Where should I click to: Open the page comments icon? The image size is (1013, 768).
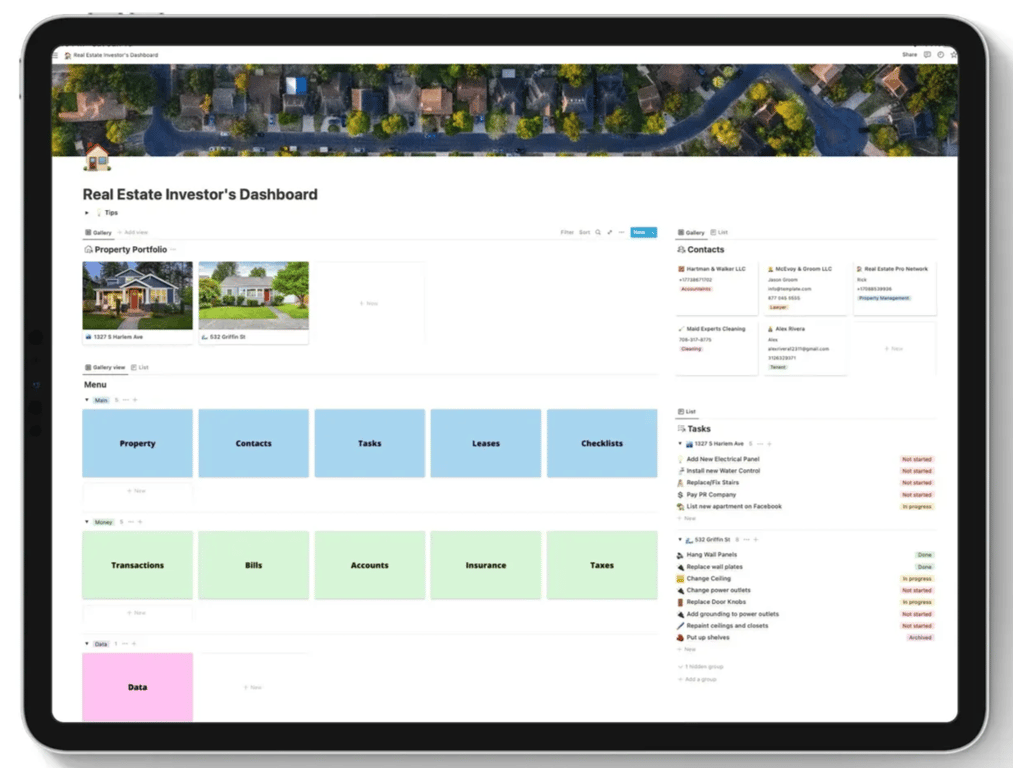(928, 55)
